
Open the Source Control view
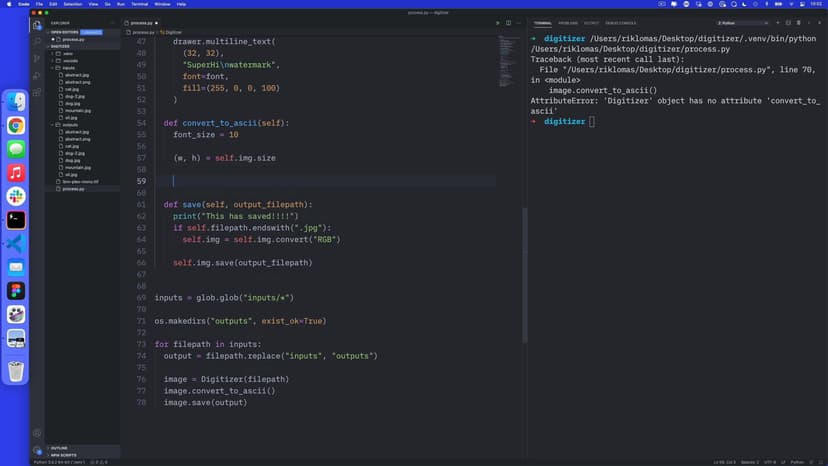[37, 57]
